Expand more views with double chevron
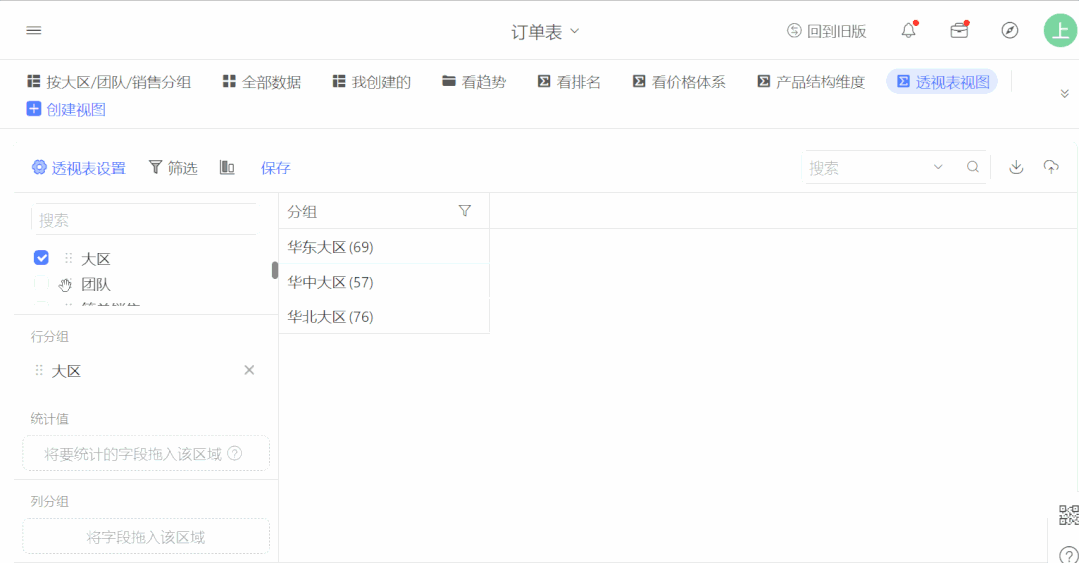1079x563 pixels. (x=1064, y=94)
